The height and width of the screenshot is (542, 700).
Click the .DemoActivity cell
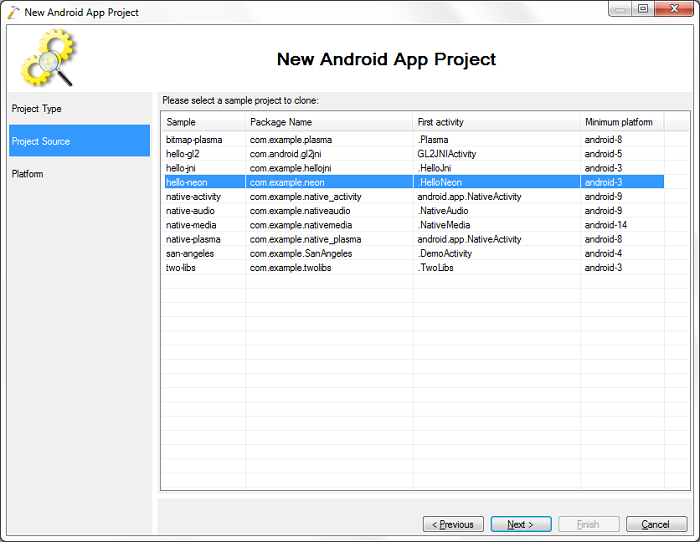pos(445,254)
